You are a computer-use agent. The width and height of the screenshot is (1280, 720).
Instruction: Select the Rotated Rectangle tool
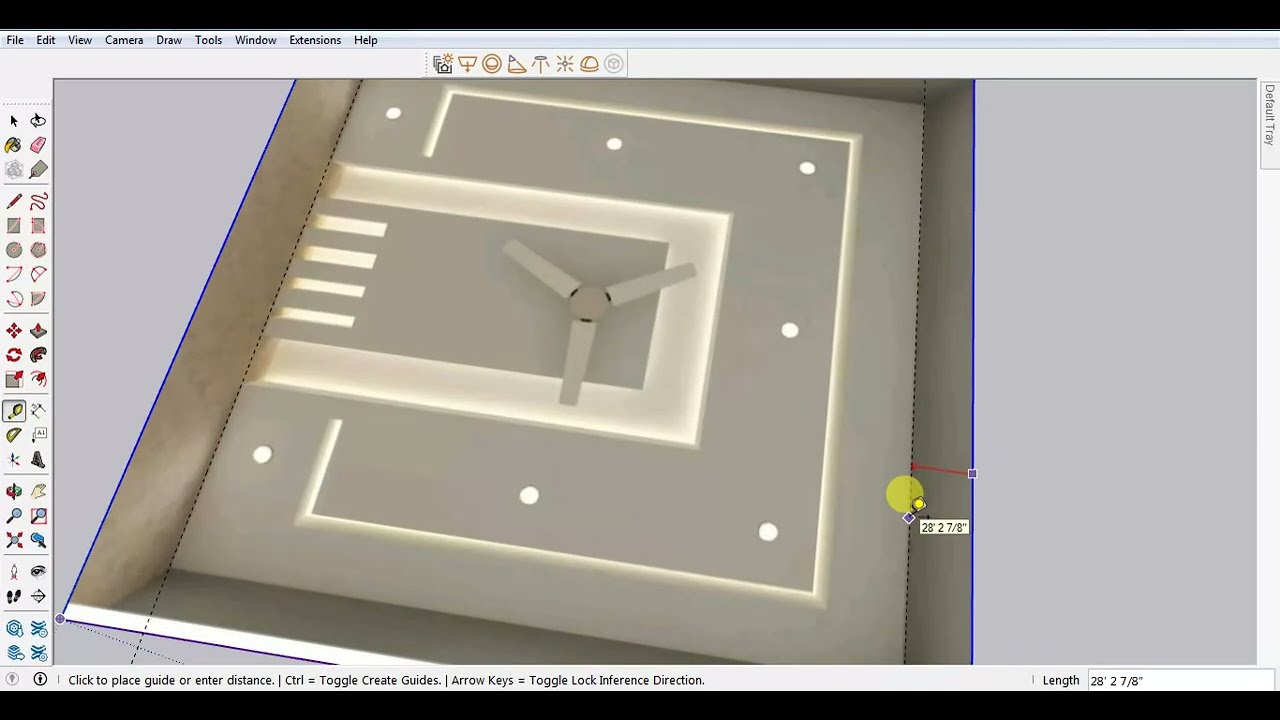click(38, 226)
